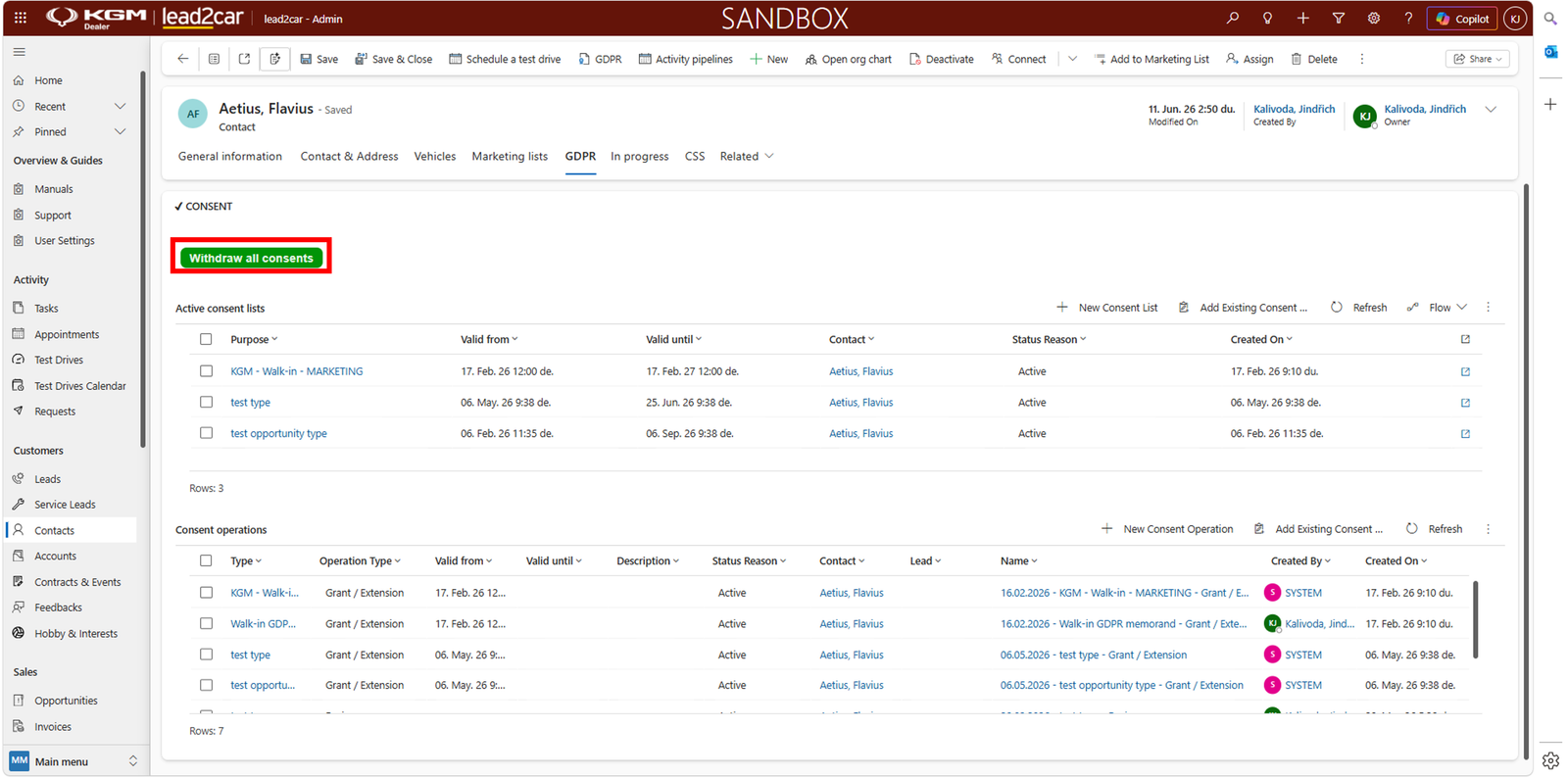Refresh the Consent operations grid
The height and width of the screenshot is (777, 1568).
click(1434, 529)
